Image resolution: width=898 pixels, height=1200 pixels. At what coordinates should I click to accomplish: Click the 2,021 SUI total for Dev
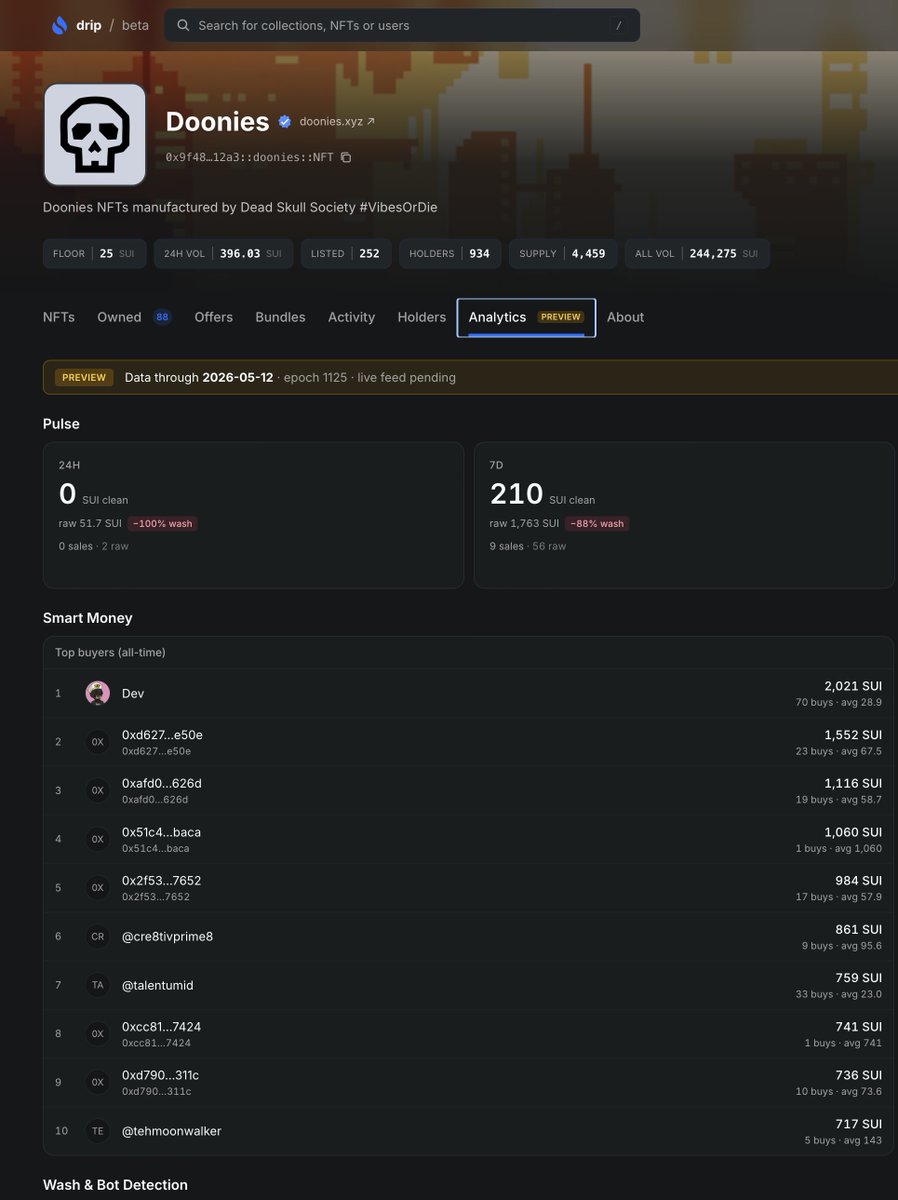853,686
